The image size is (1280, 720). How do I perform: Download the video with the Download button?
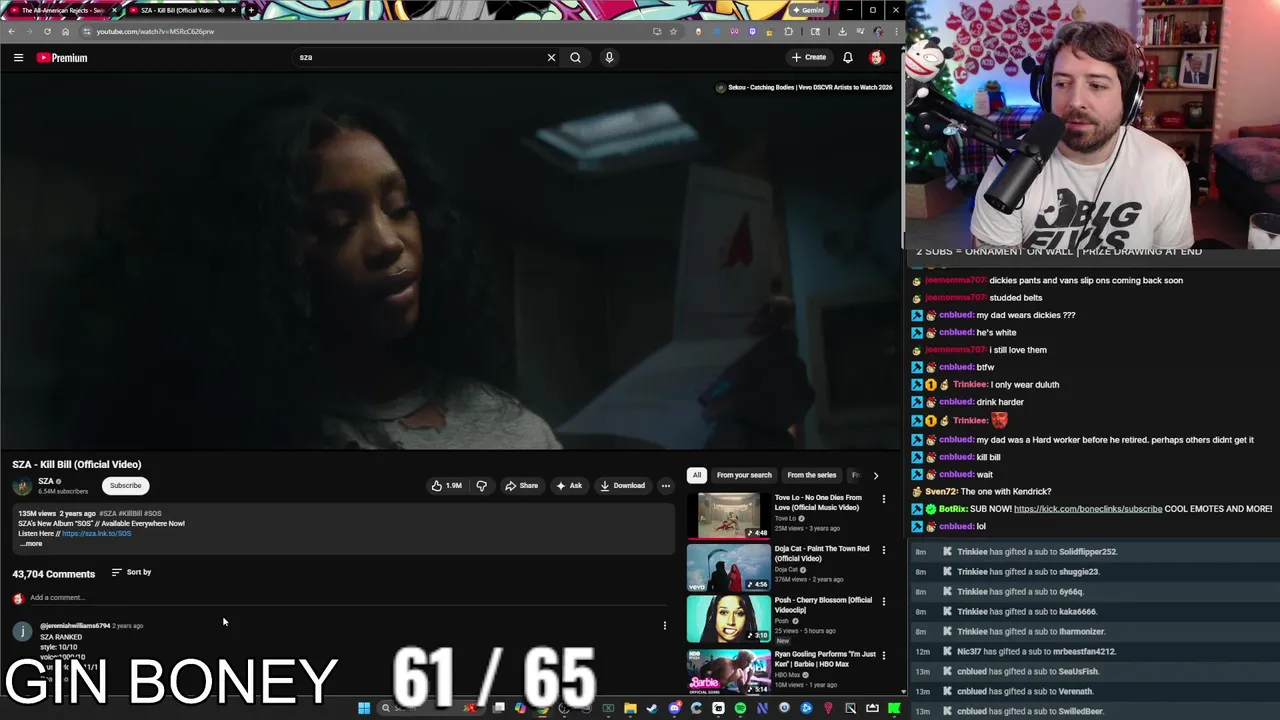click(622, 486)
